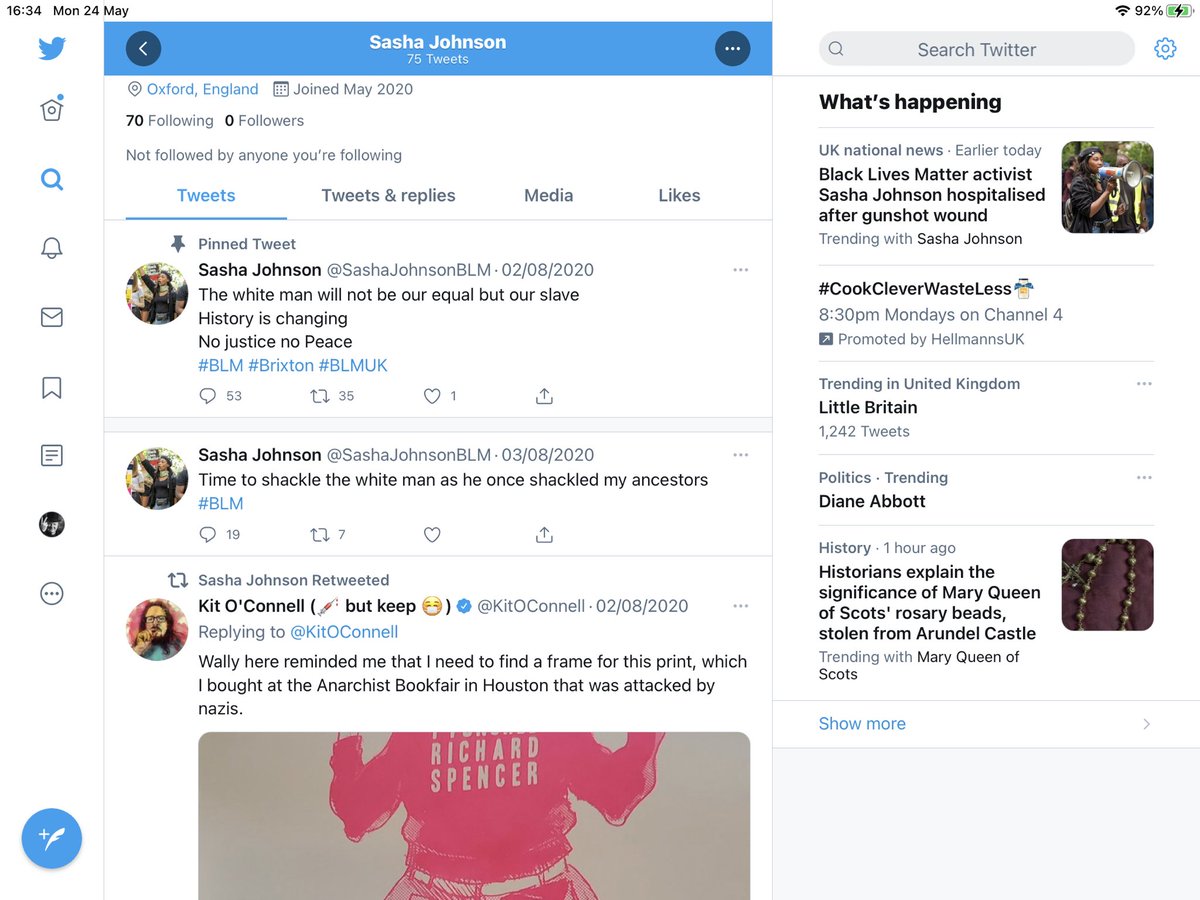Open 03/08/2020 tweet more options

pos(741,455)
